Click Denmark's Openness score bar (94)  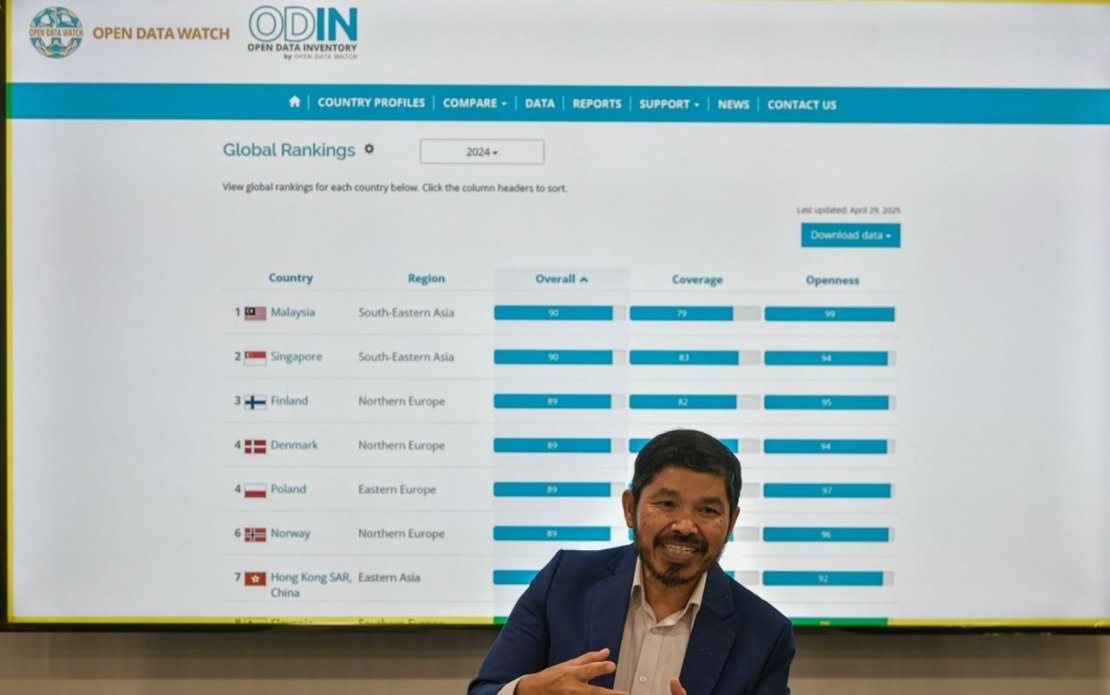point(829,447)
